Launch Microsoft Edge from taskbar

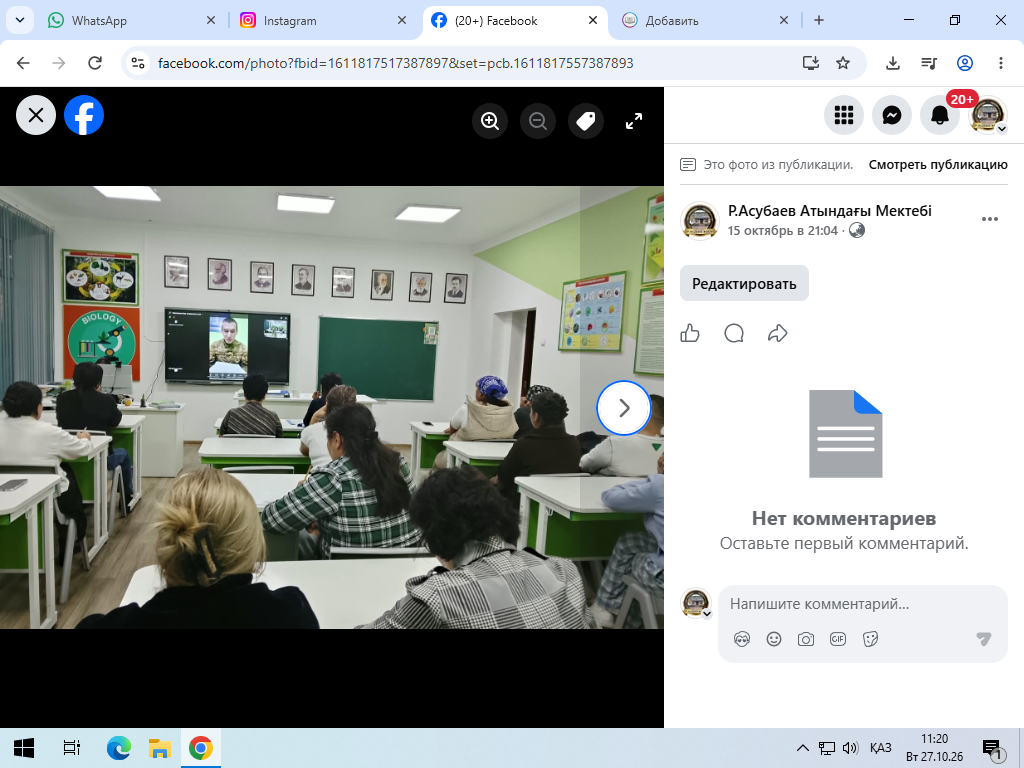118,748
